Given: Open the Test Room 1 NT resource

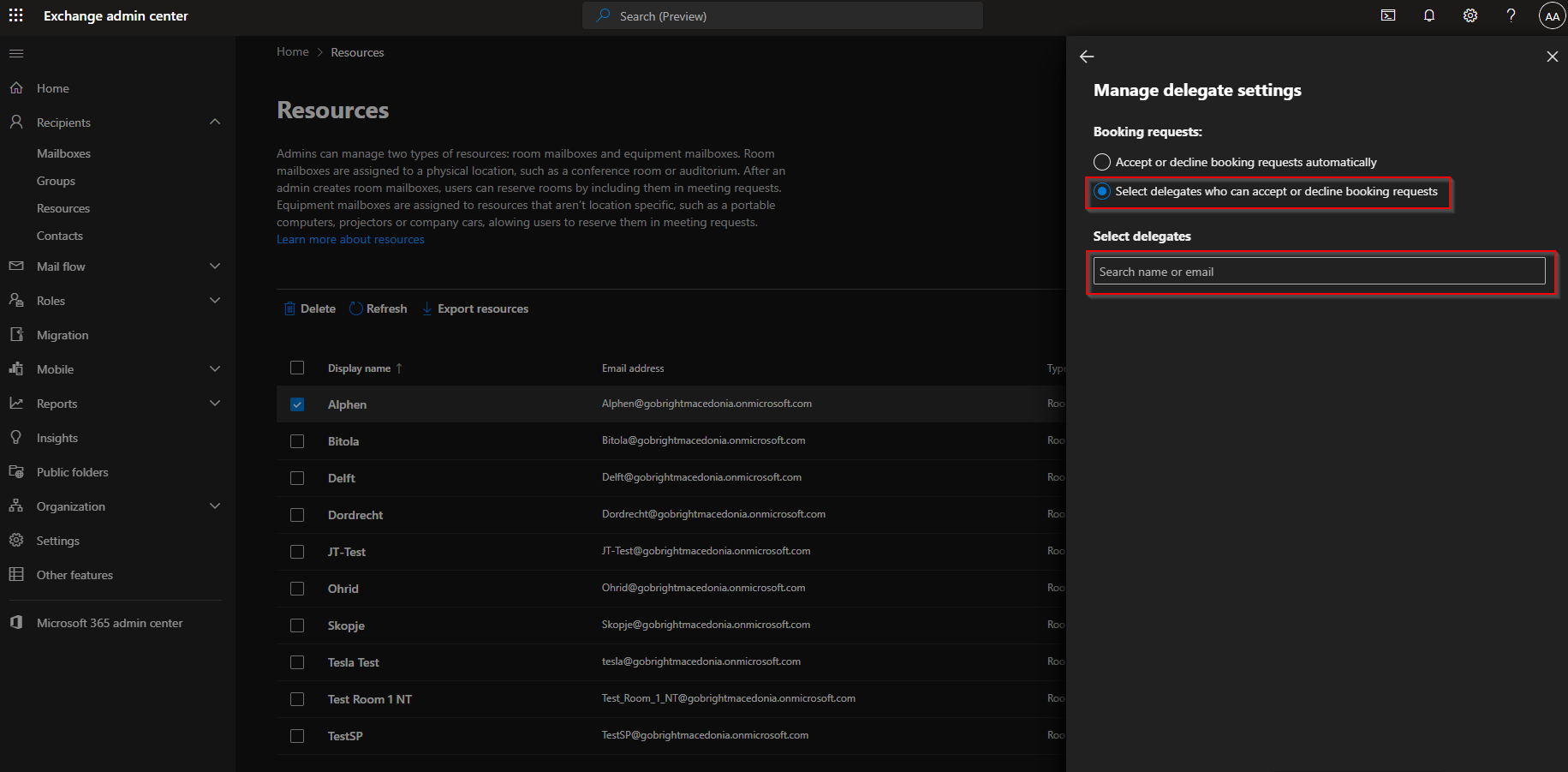Looking at the screenshot, I should [370, 699].
